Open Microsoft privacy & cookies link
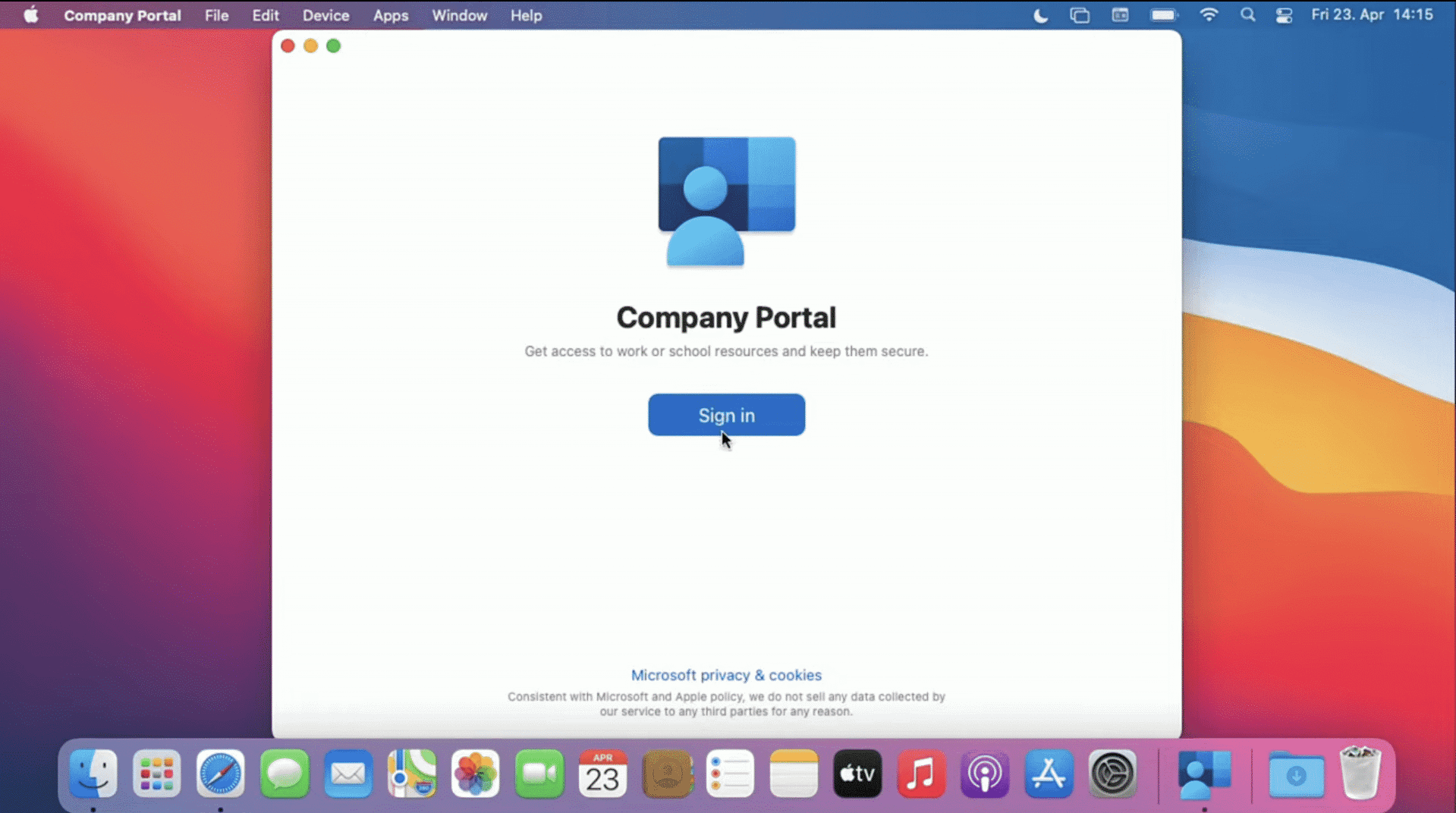This screenshot has width=1456, height=813. (726, 675)
